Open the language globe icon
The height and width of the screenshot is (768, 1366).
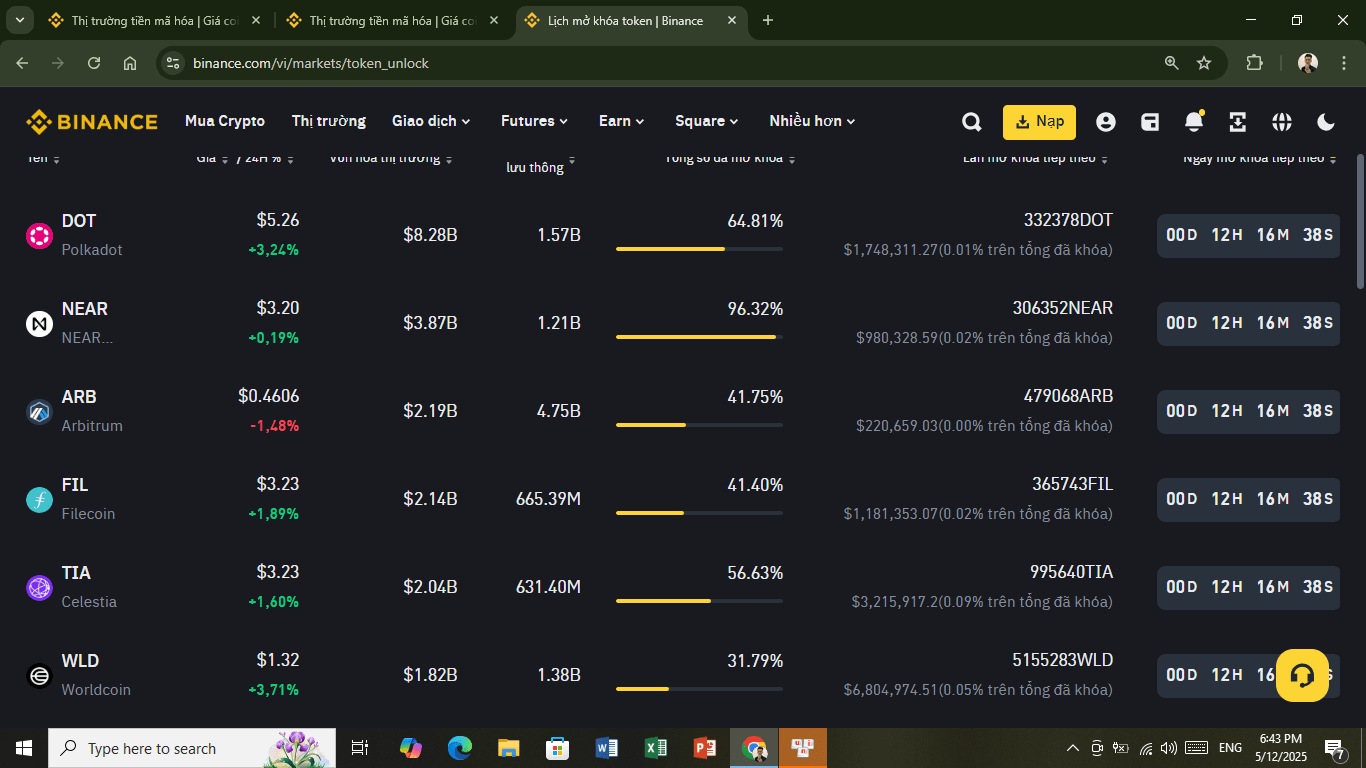pos(1282,122)
